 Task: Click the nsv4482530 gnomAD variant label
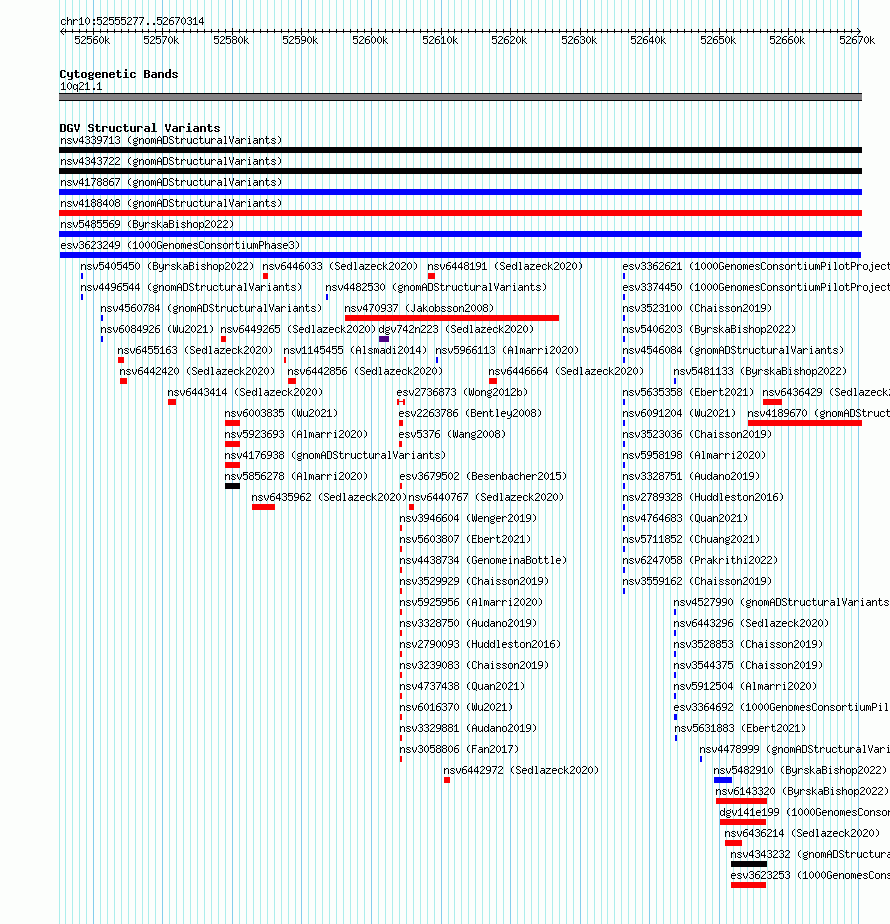tap(436, 287)
